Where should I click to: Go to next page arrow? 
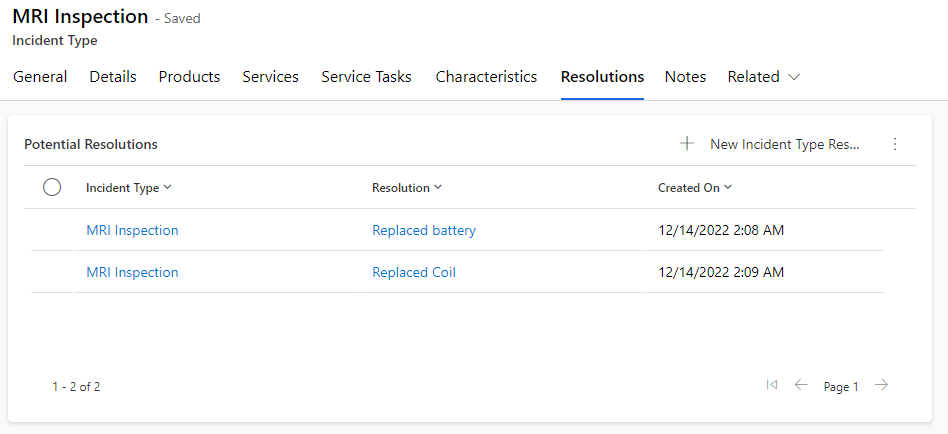[x=881, y=385]
